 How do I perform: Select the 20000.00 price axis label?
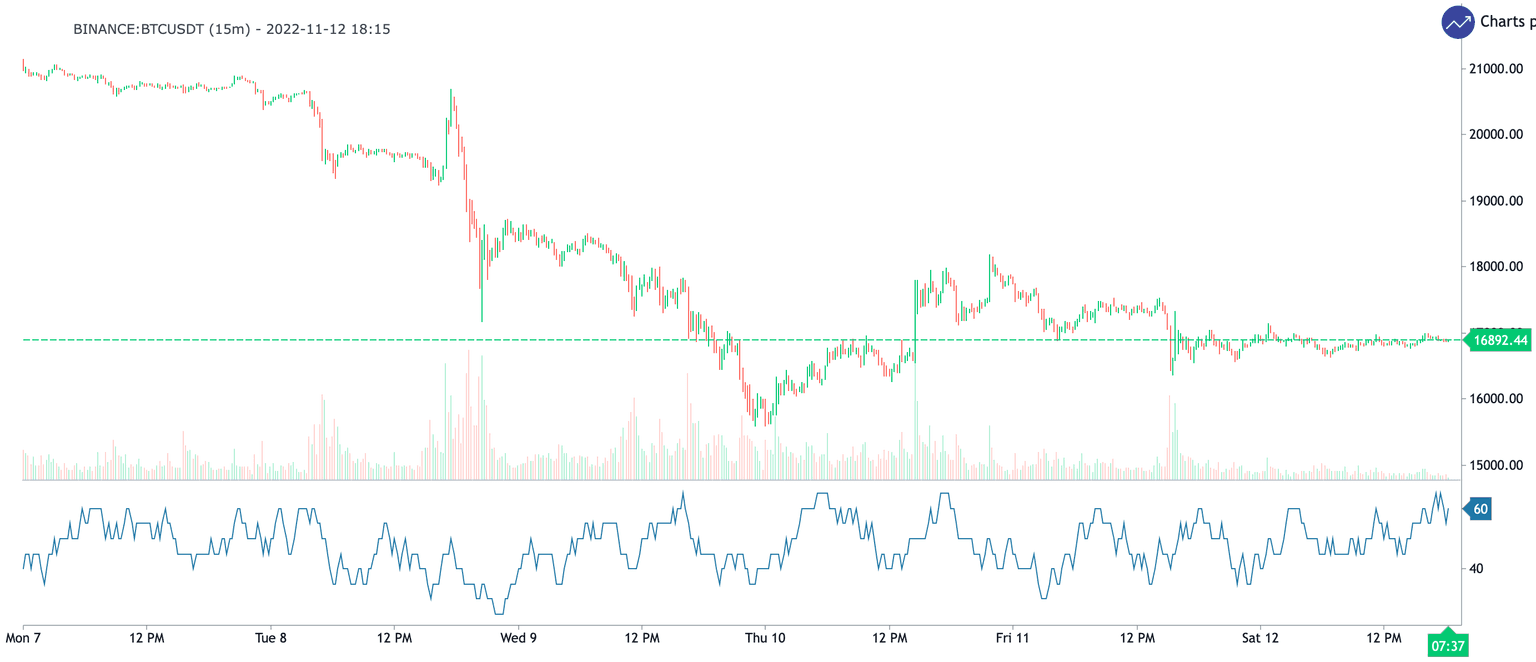pyautogui.click(x=1494, y=134)
